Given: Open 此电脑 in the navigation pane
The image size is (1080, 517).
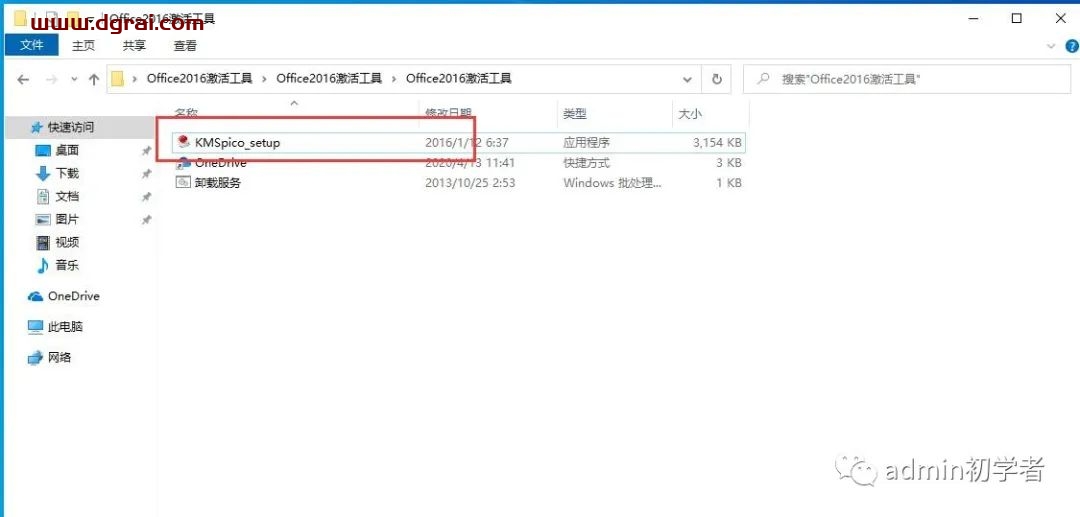Looking at the screenshot, I should 65,327.
